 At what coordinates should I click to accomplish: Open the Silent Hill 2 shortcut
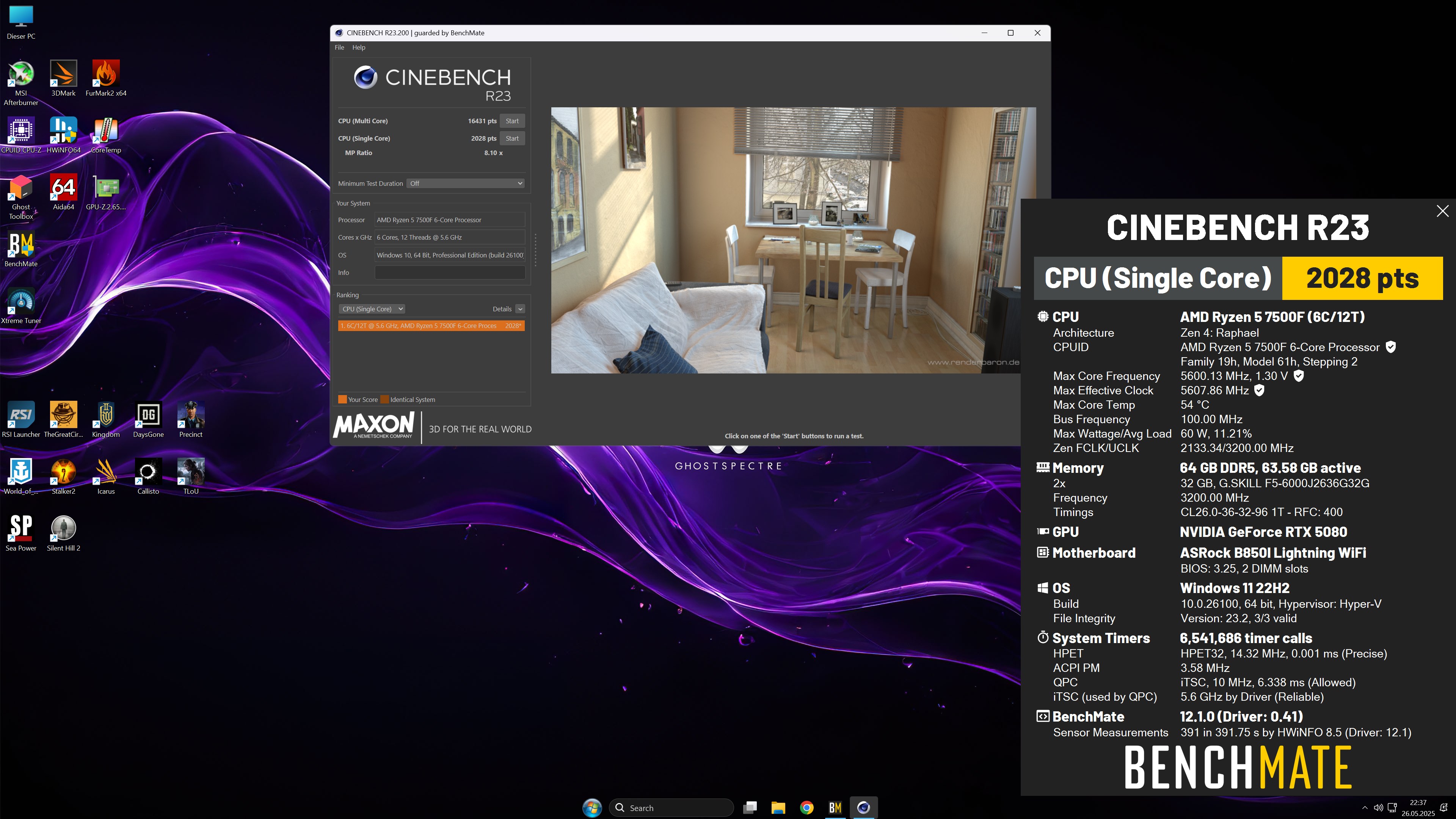[63, 533]
